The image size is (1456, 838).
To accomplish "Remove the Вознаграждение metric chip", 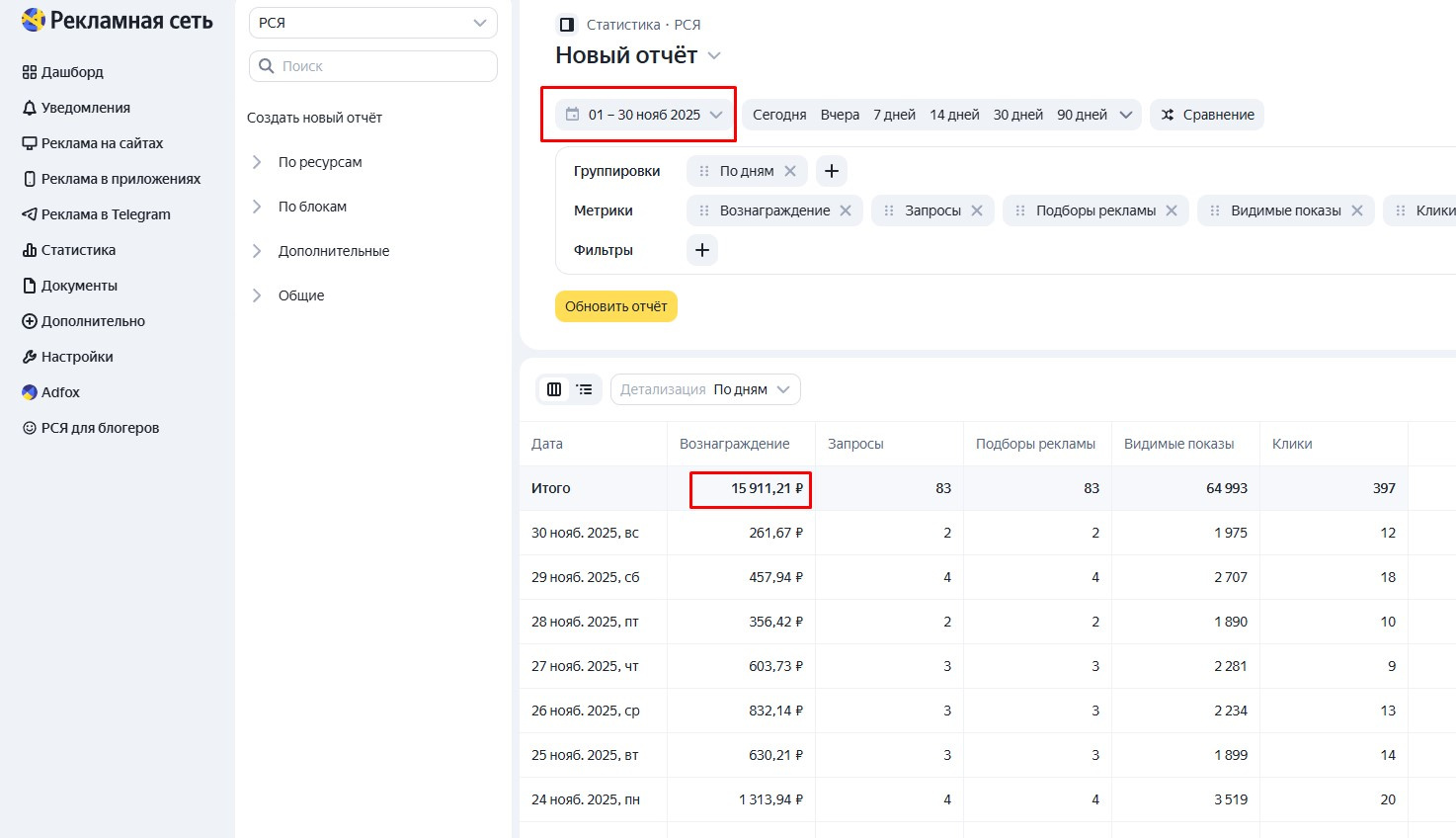I will [x=846, y=210].
